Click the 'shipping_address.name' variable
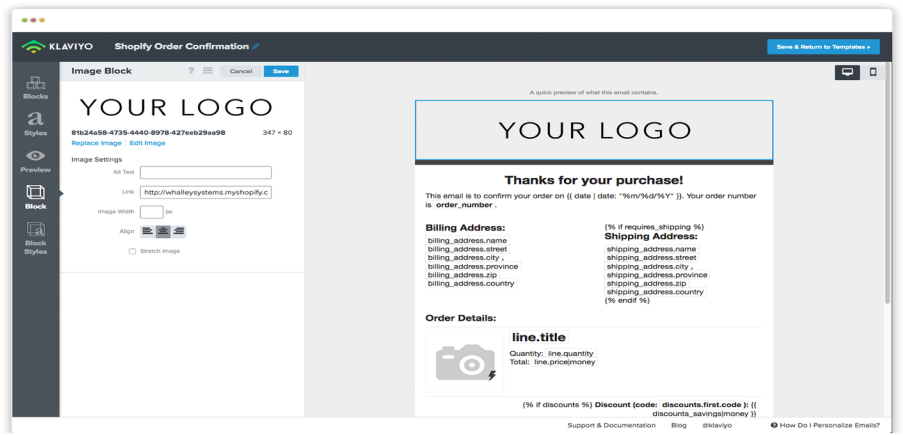 (651, 249)
